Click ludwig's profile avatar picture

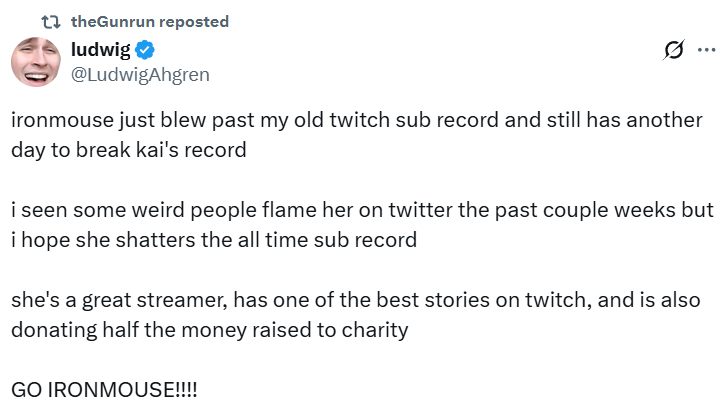pos(38,60)
